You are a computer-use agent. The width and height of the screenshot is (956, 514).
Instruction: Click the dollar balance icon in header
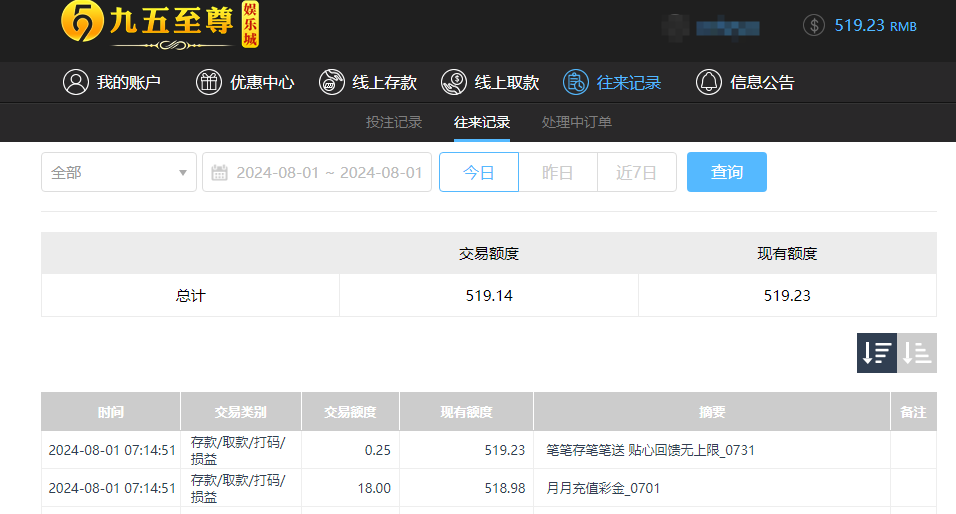(x=814, y=25)
